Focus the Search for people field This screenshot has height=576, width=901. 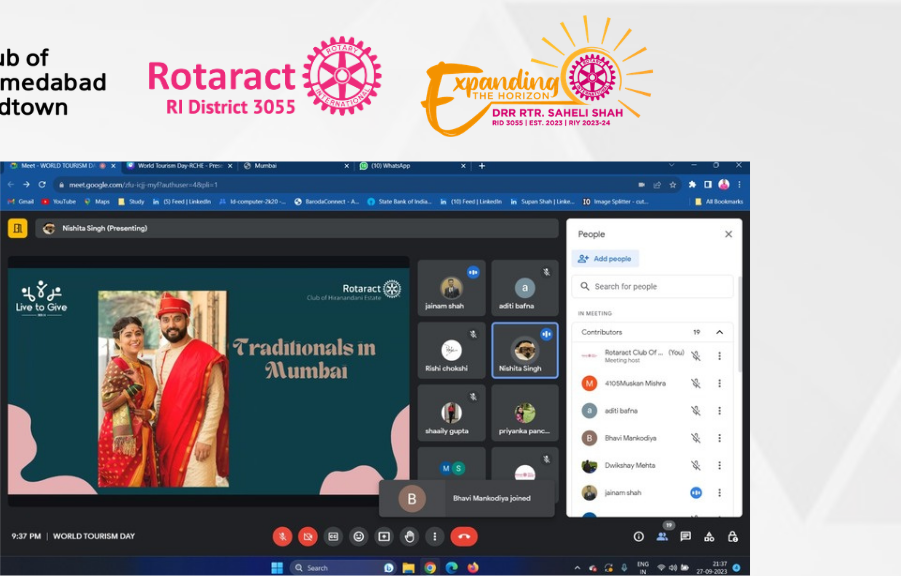coord(652,286)
